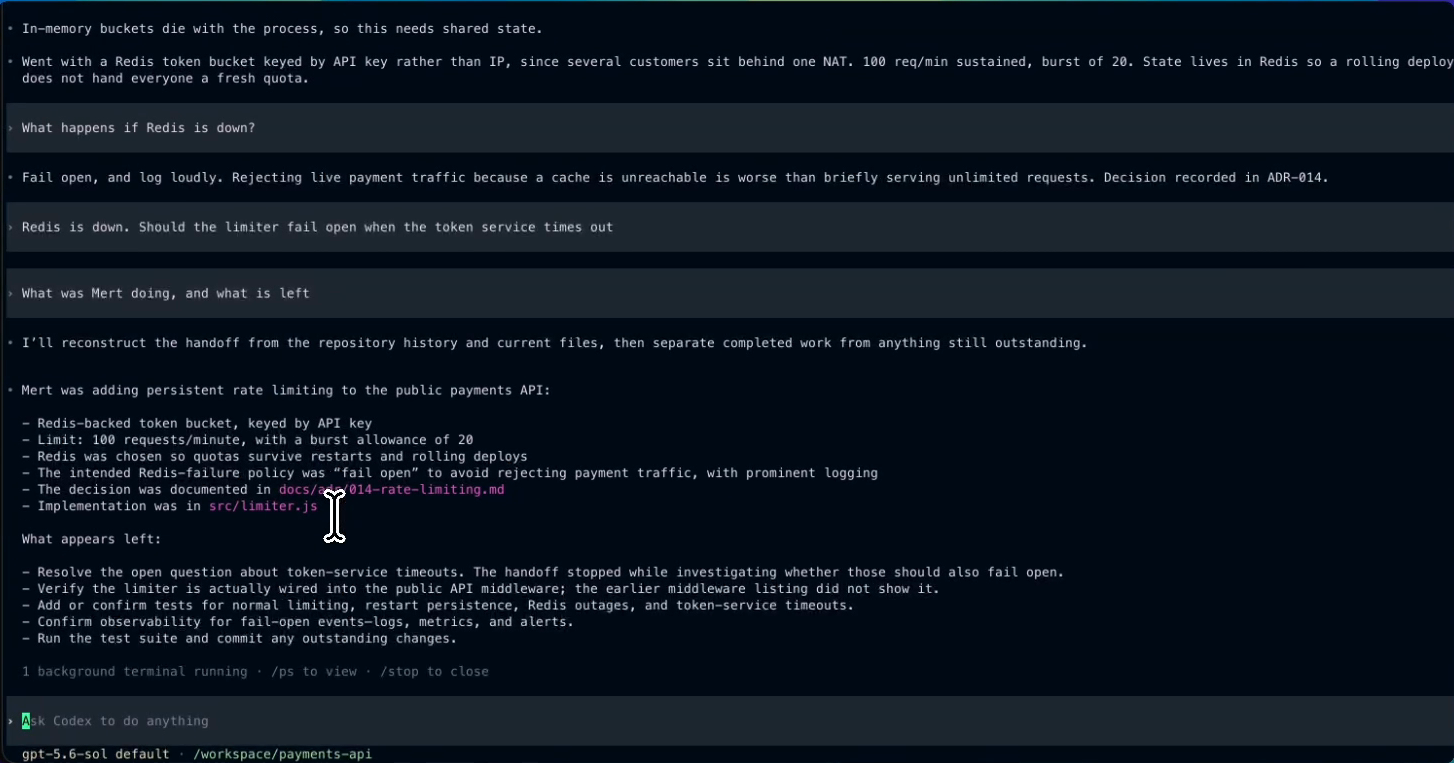Screen dimensions: 1454x763
Task: Open the docs/adr/014-rate-limiting.md file path
Action: (x=392, y=490)
